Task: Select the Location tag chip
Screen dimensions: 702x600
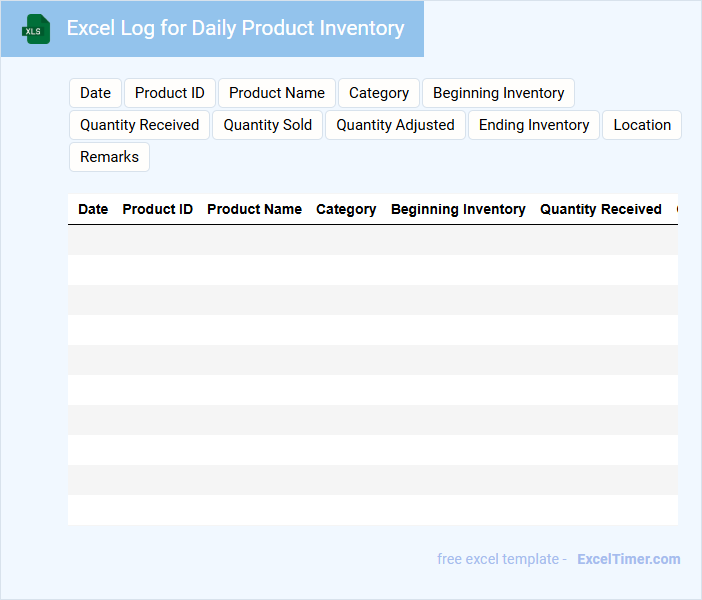Action: [x=642, y=125]
